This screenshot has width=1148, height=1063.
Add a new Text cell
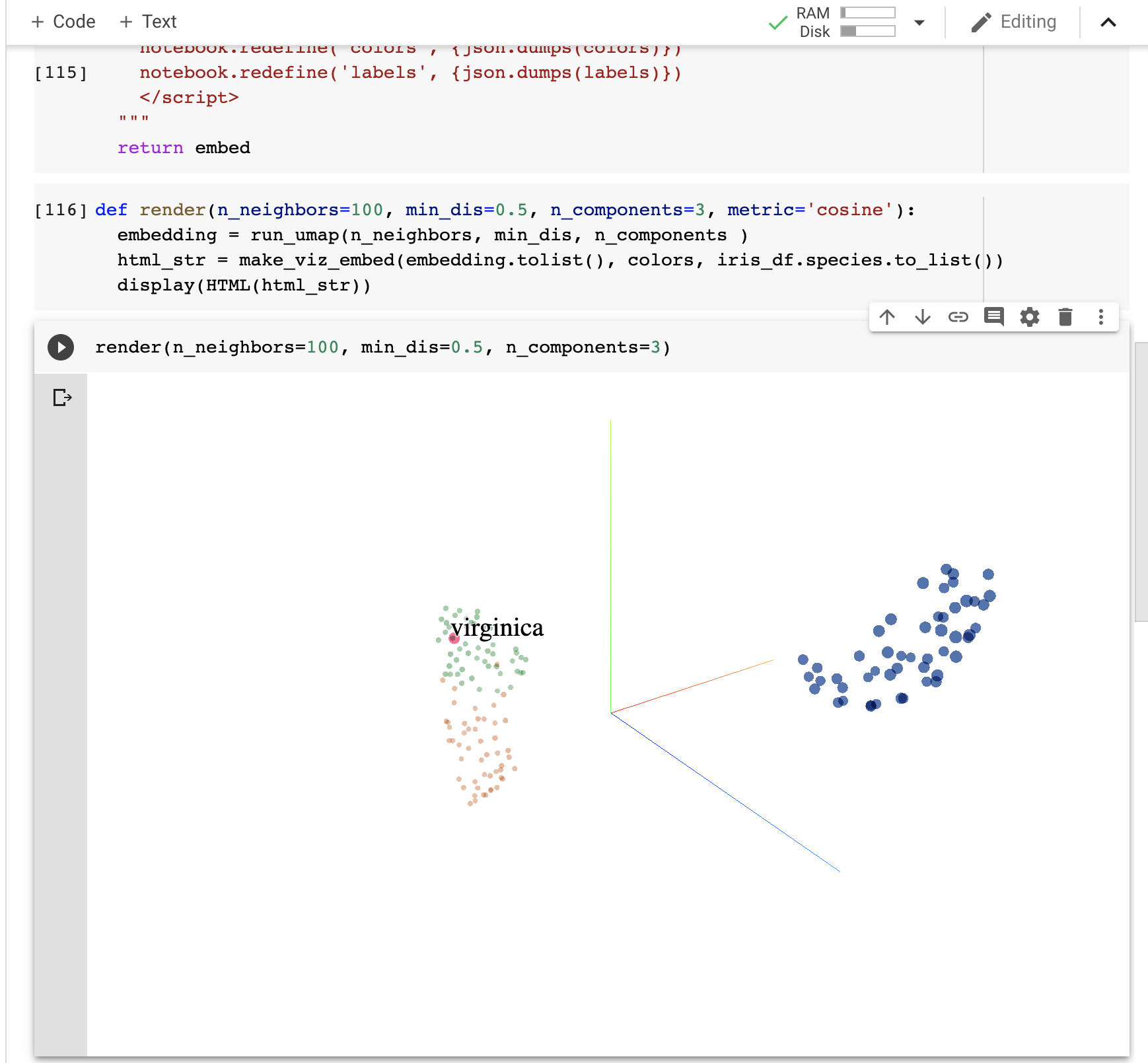pyautogui.click(x=148, y=22)
